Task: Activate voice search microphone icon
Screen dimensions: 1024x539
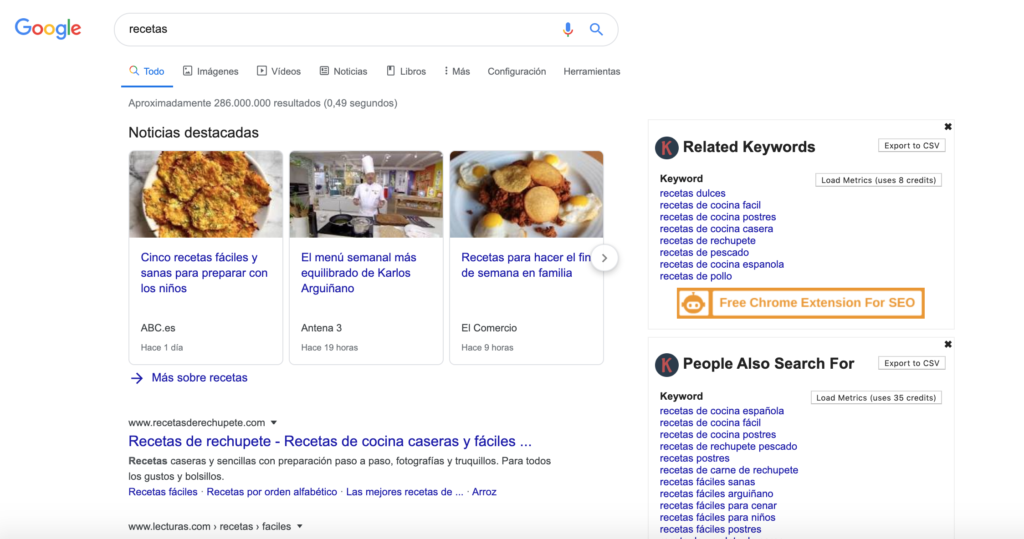Action: (x=568, y=29)
